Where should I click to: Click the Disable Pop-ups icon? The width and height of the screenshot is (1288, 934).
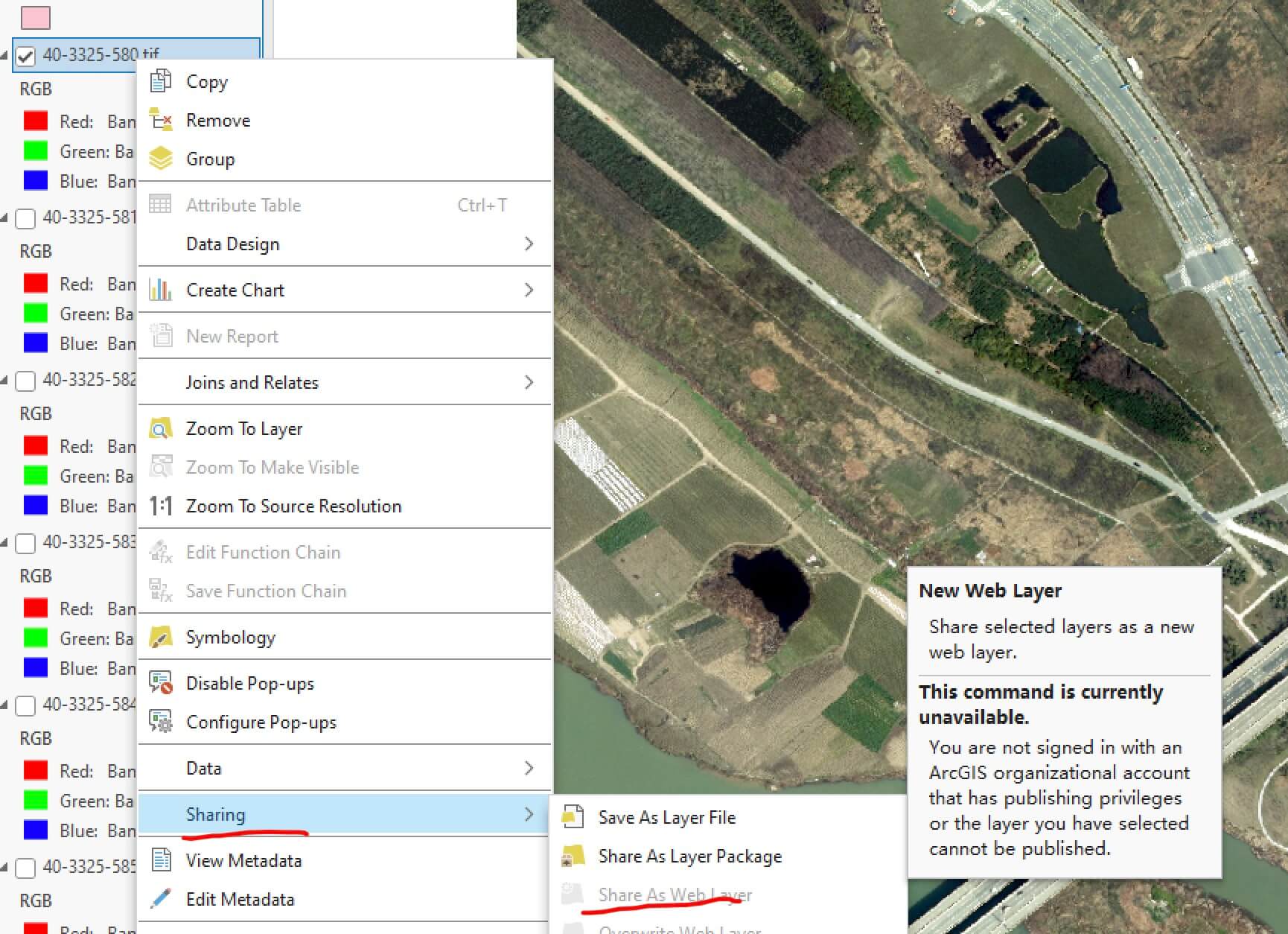coord(160,683)
